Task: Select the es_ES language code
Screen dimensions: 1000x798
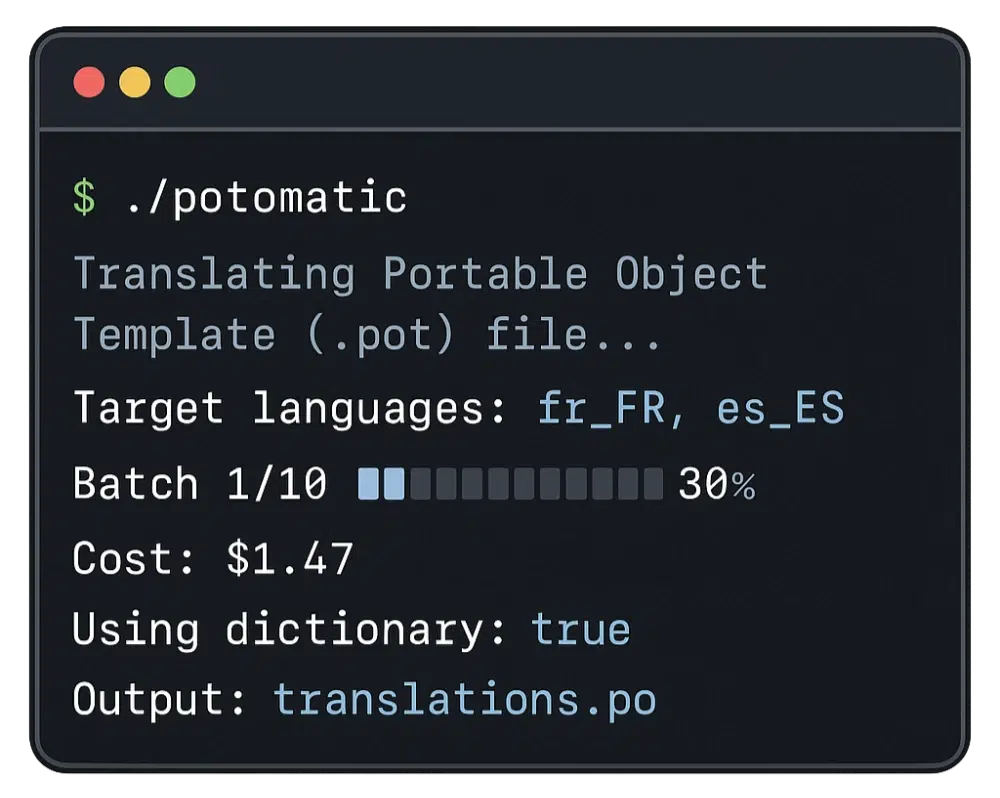Action: click(x=780, y=409)
